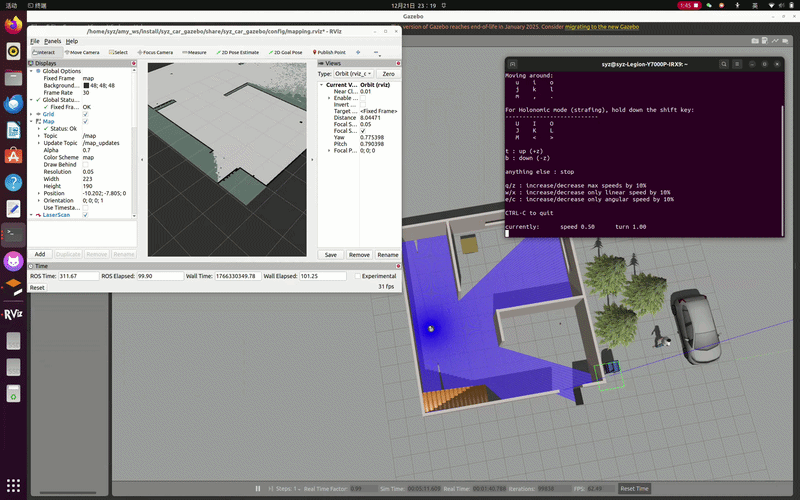Image resolution: width=800 pixels, height=500 pixels.
Task: Choose the Select tool in RViz
Action: click(118, 52)
